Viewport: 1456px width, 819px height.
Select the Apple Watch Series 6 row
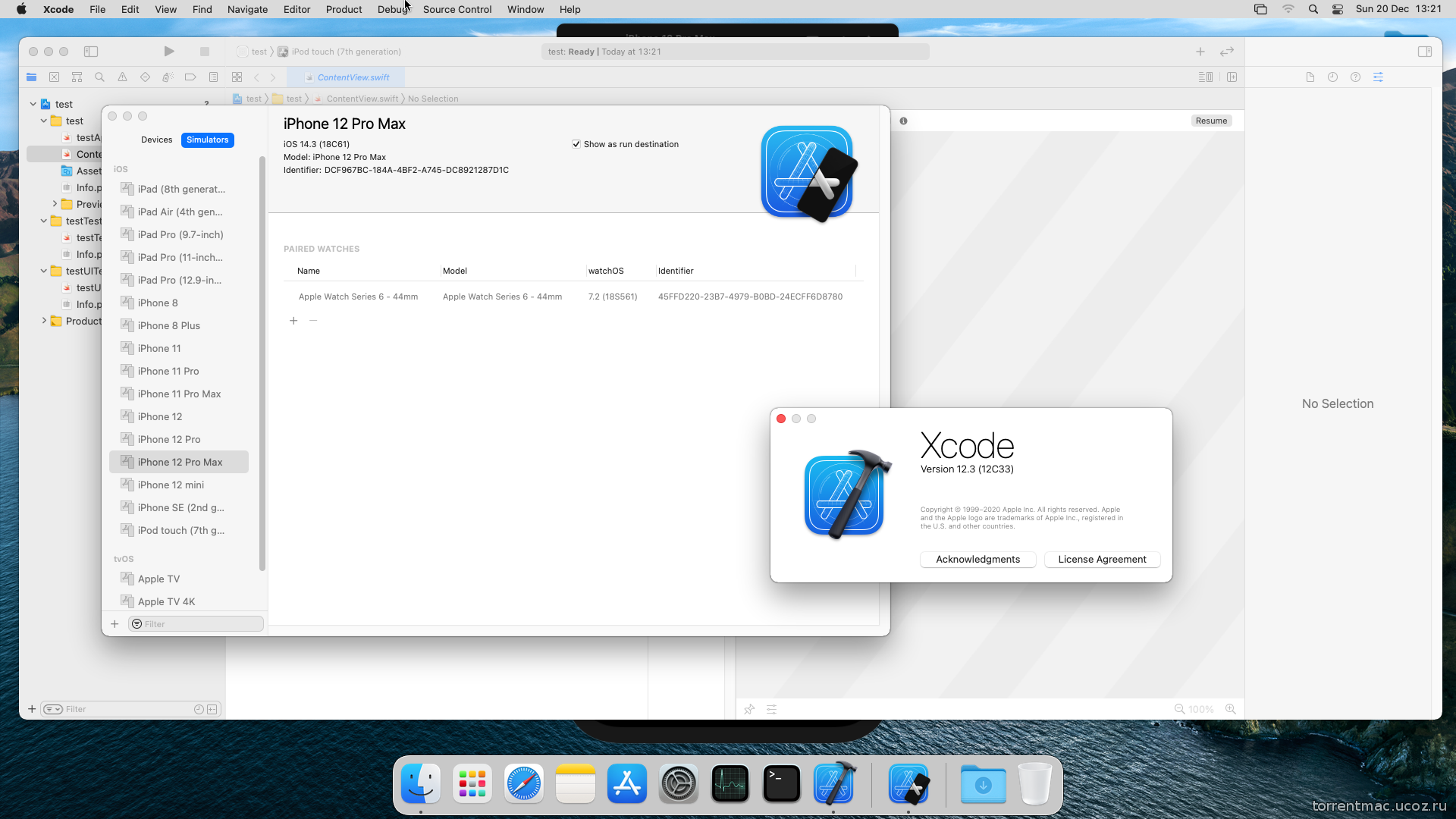tap(573, 297)
